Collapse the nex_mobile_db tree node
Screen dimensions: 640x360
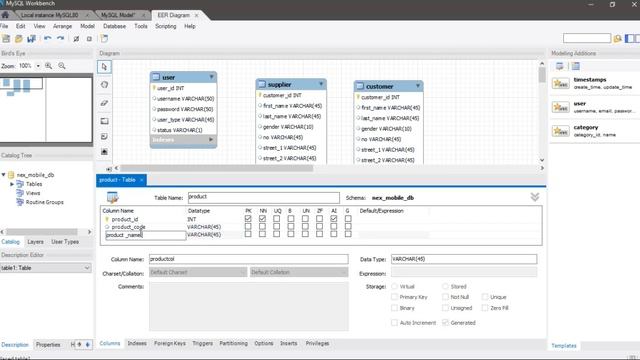[4, 175]
